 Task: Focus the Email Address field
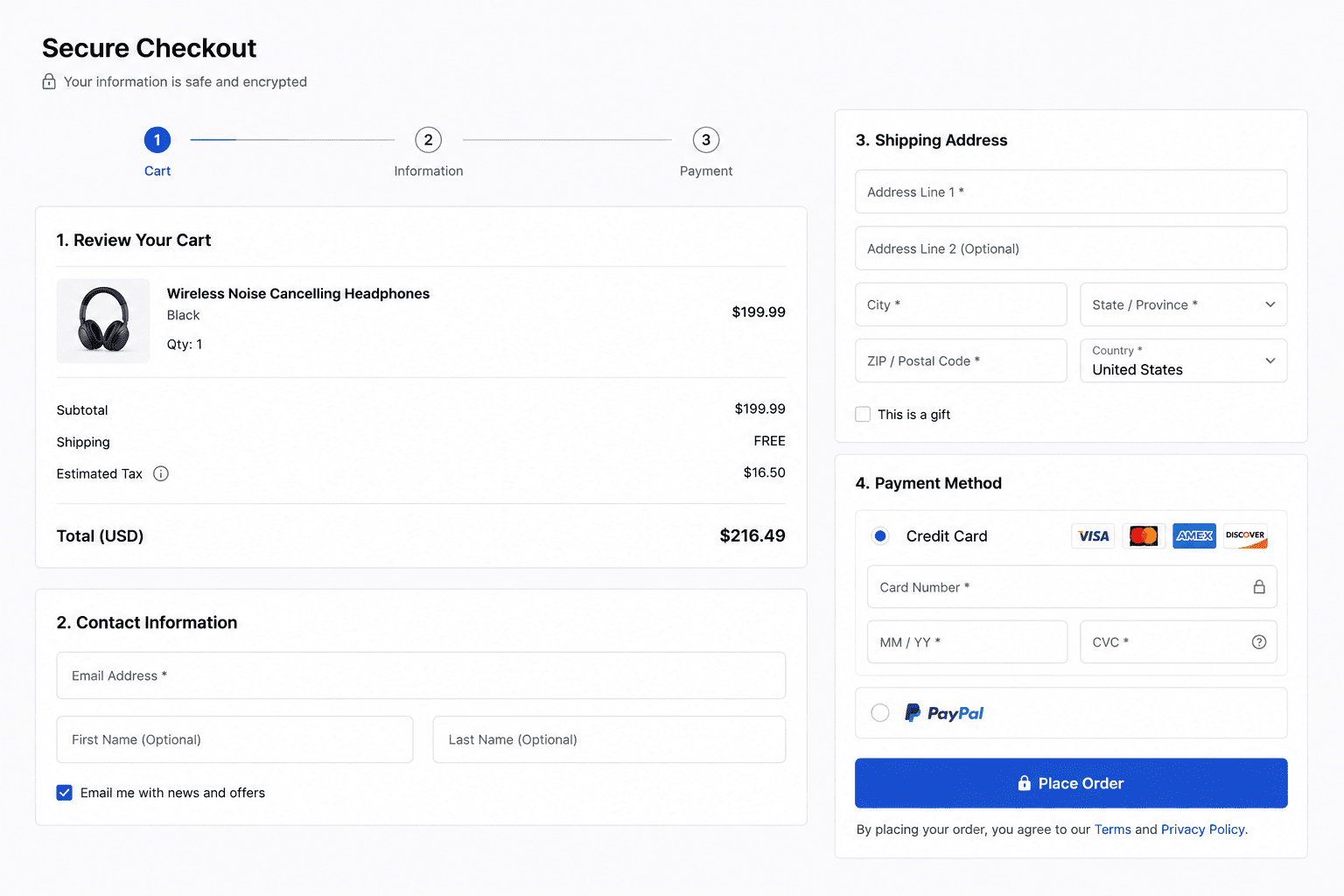point(421,675)
